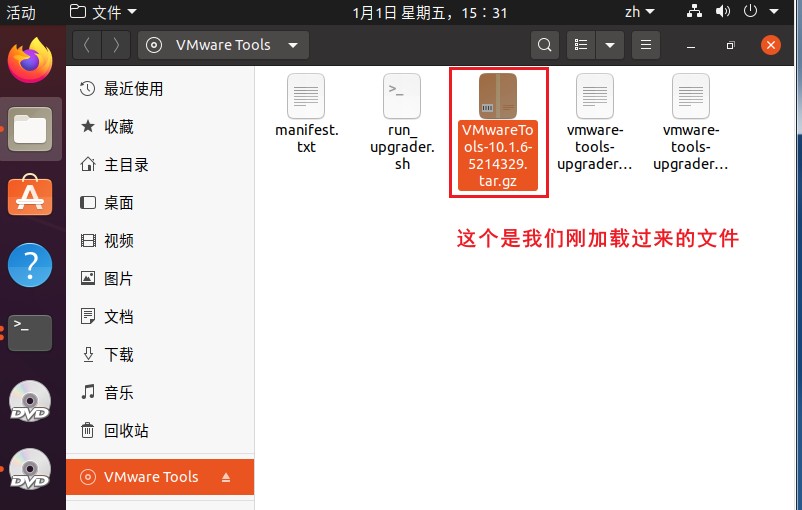Select the manifest.txt file

[306, 114]
